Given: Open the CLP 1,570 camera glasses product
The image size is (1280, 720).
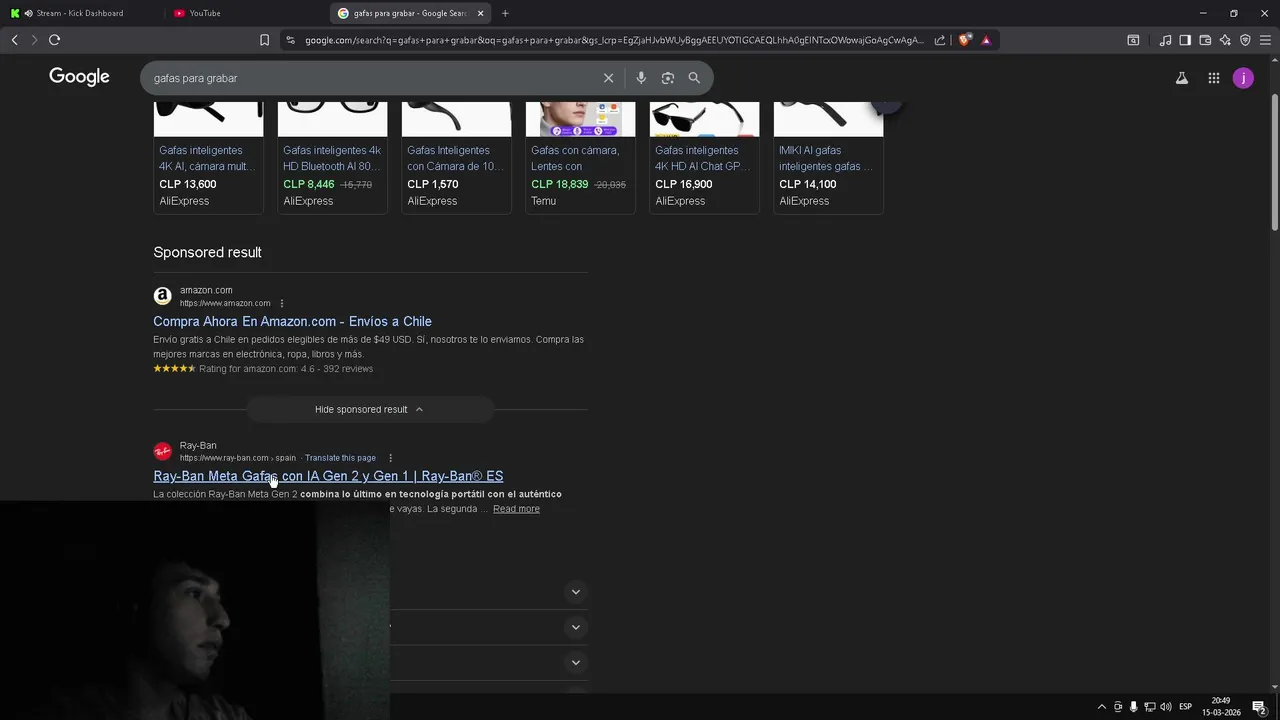Looking at the screenshot, I should 456,157.
